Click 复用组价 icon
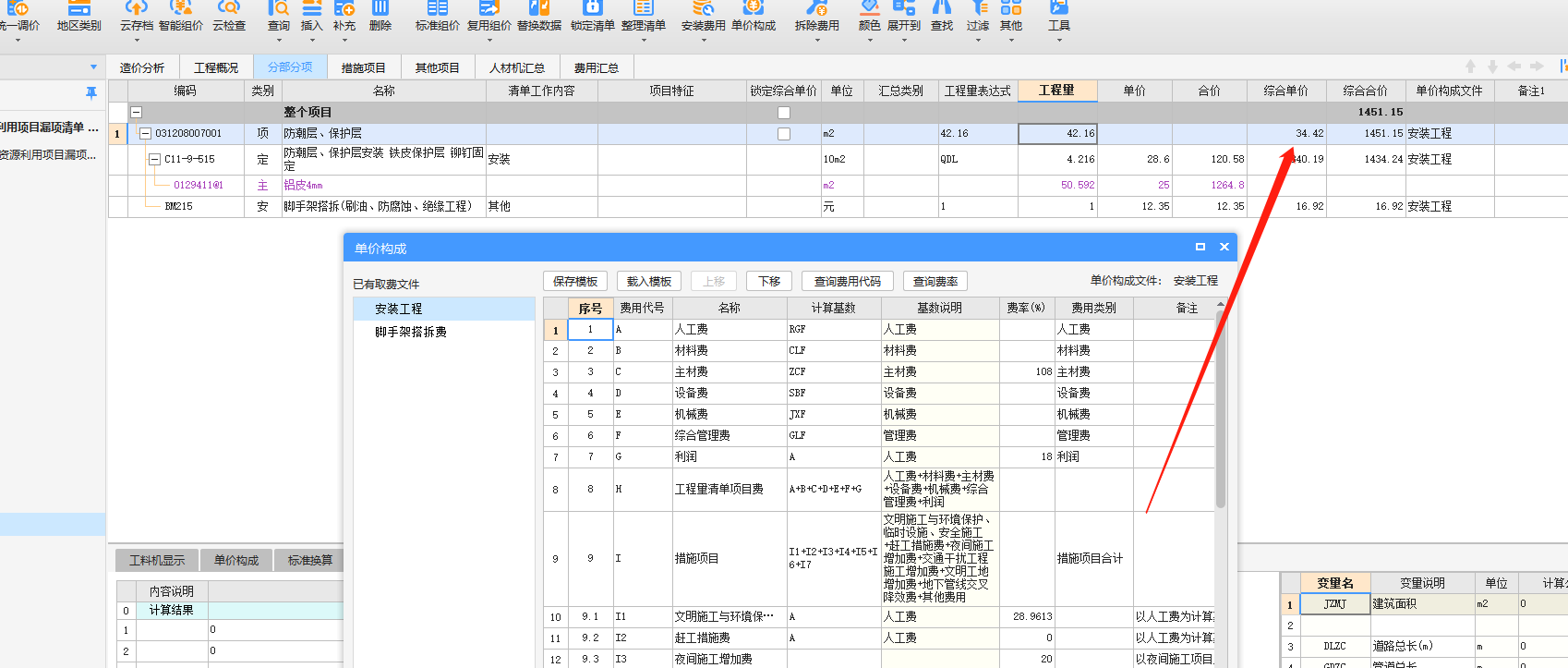The image size is (1568, 668). [489, 9]
